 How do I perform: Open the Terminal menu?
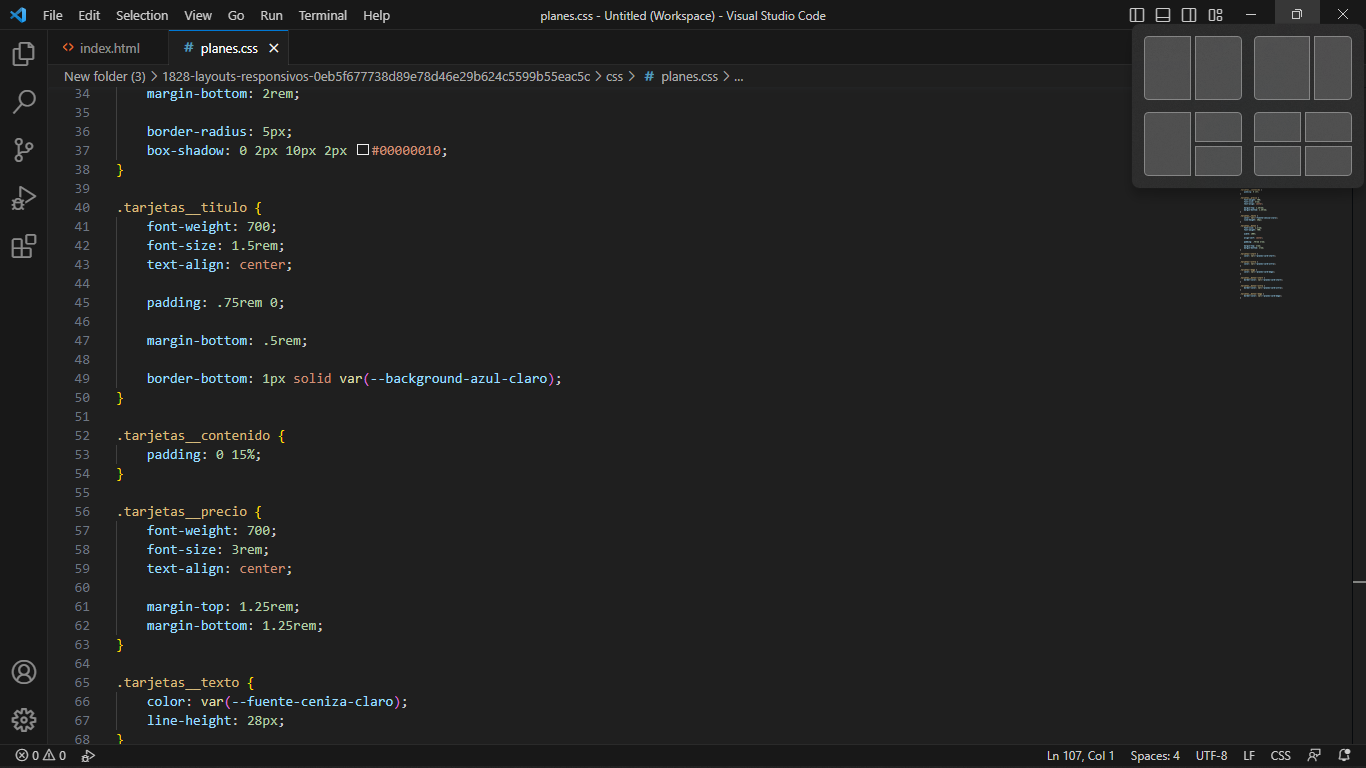[x=322, y=15]
